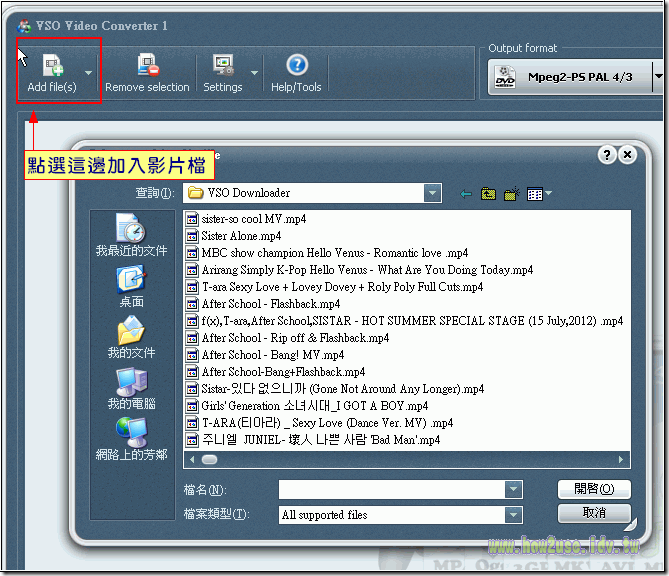Open the Add file(s) dropdown arrow
The image size is (669, 576).
[x=88, y=73]
